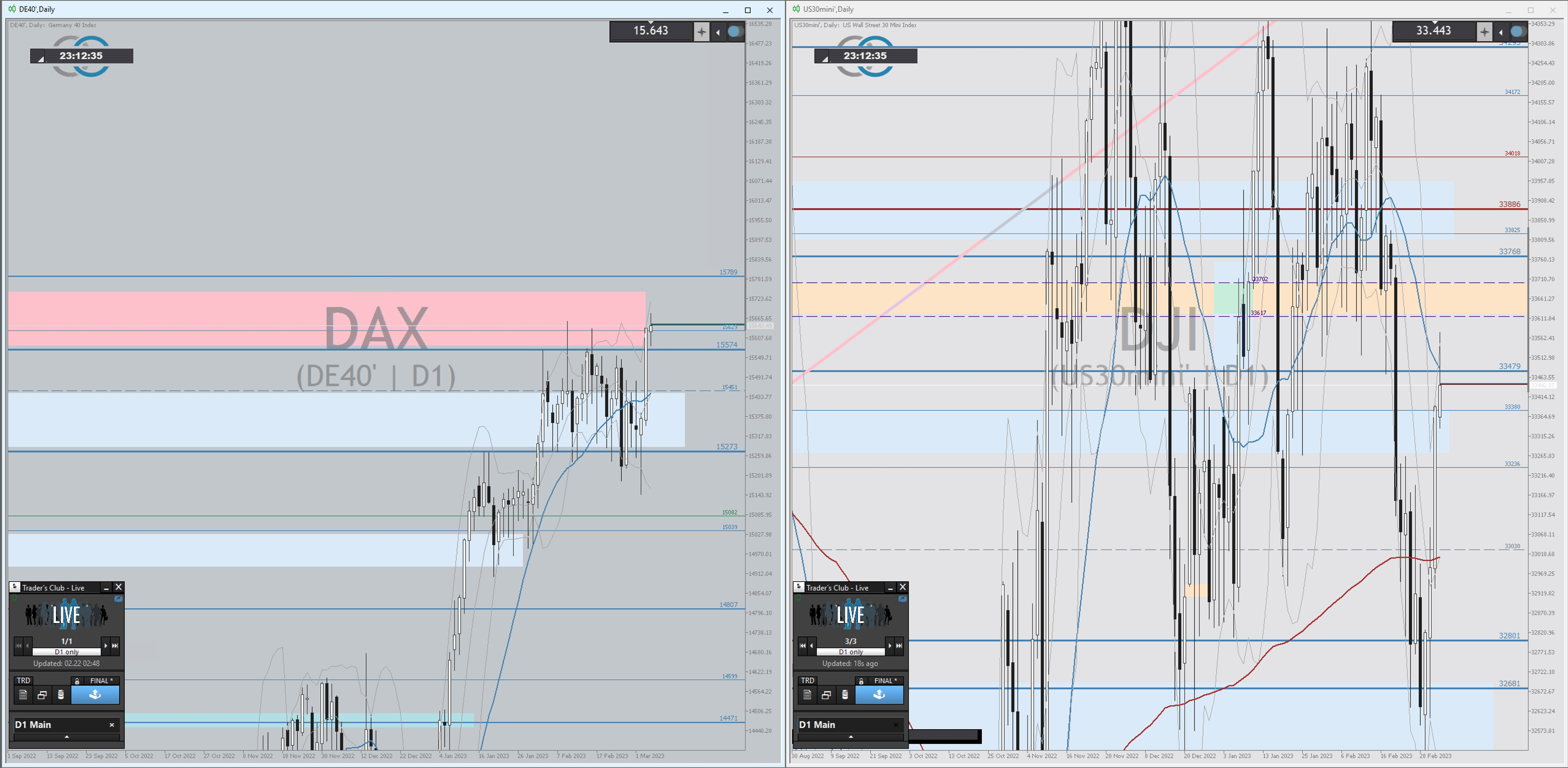Toggle the lock icon in US30mini panel

point(861,681)
